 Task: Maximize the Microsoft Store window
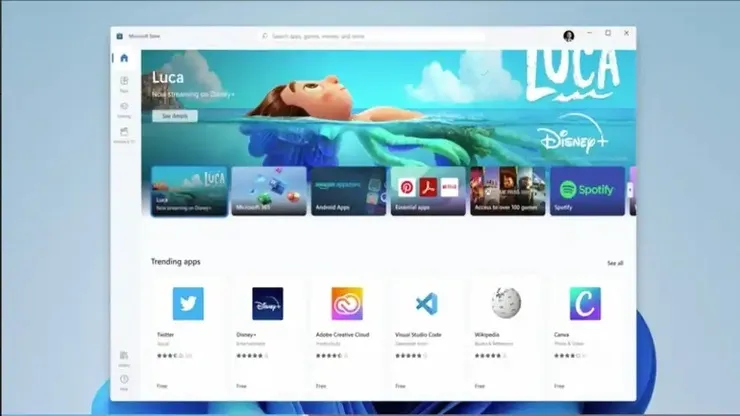608,33
